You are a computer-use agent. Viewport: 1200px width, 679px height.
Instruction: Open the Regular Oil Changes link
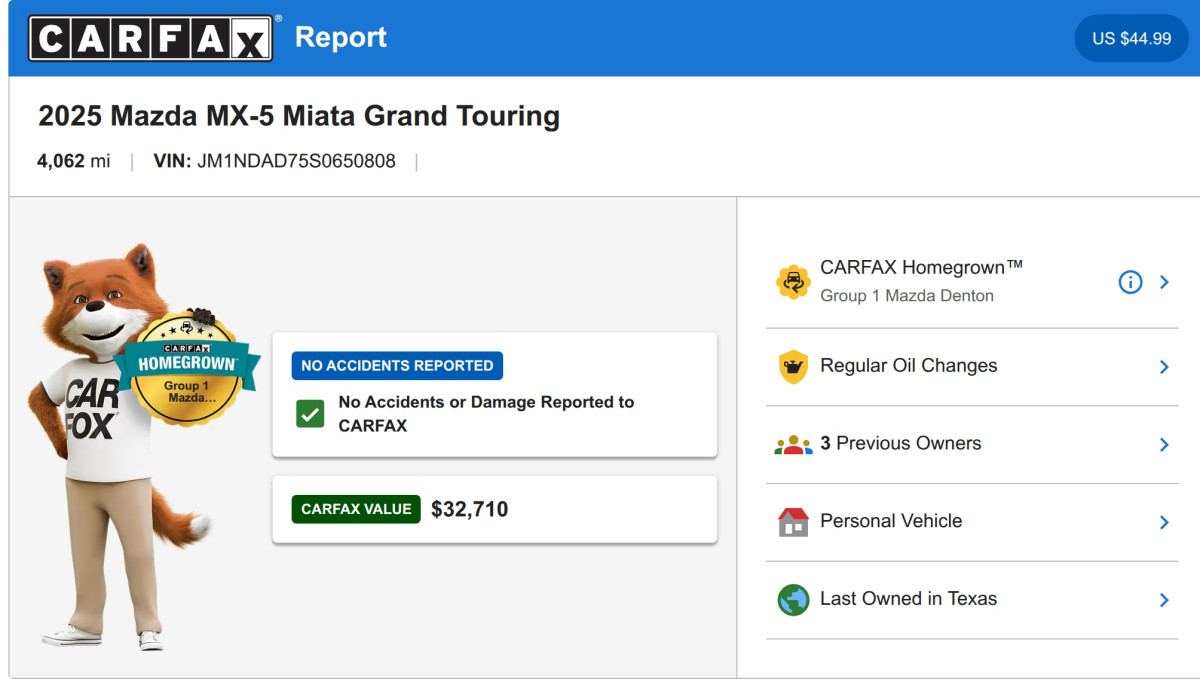click(908, 366)
